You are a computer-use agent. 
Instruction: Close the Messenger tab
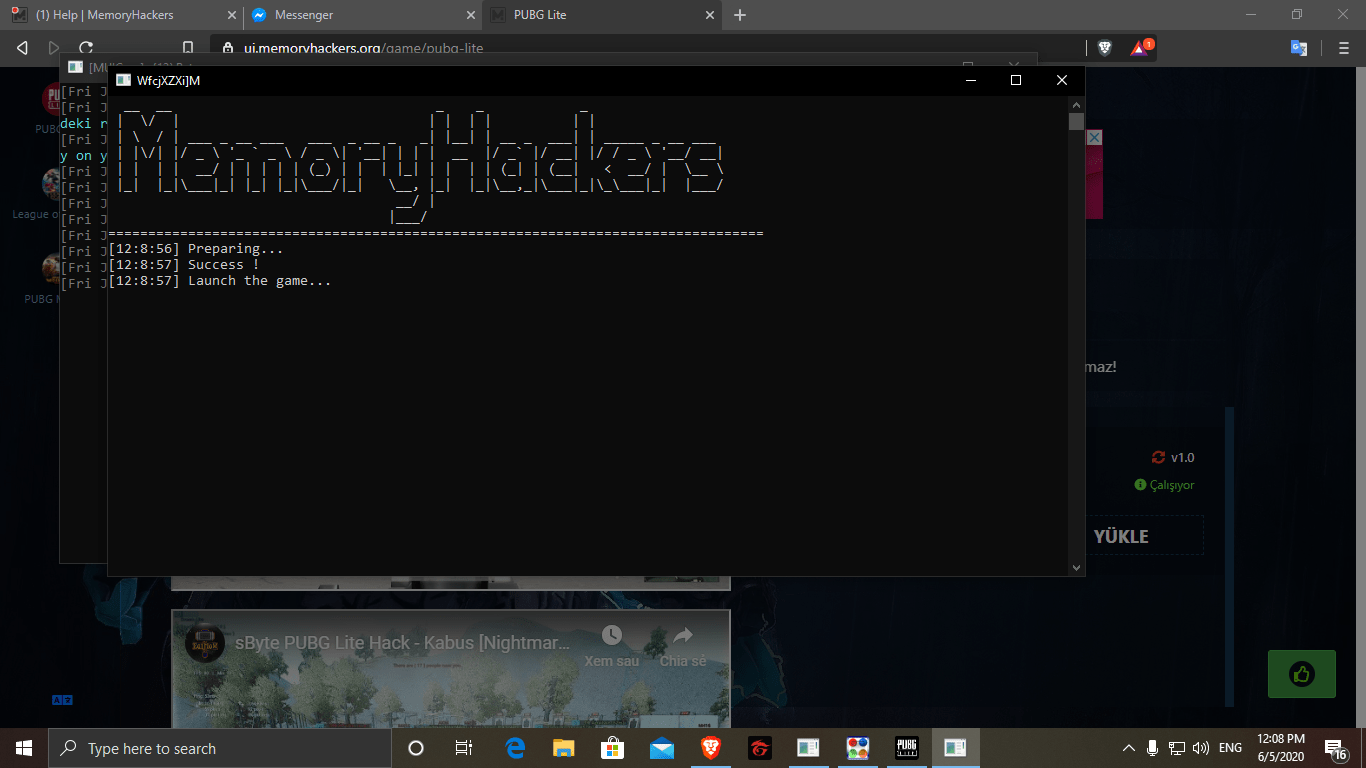pyautogui.click(x=470, y=15)
